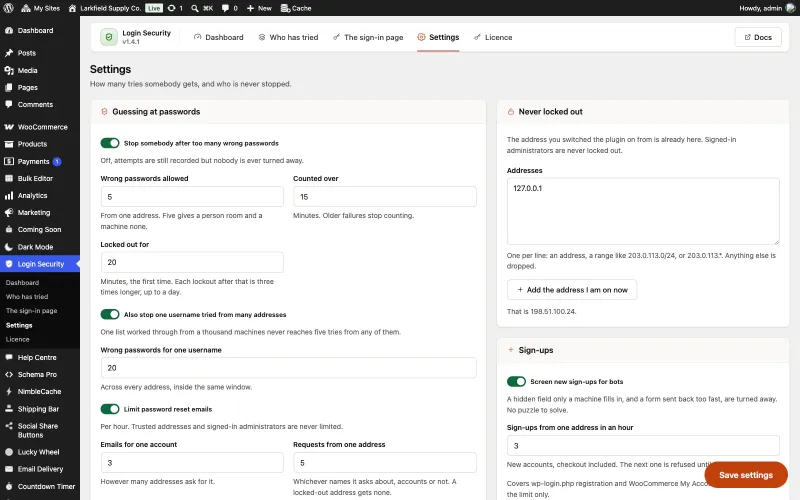Open Bulk Editor in the sidebar

click(40, 179)
